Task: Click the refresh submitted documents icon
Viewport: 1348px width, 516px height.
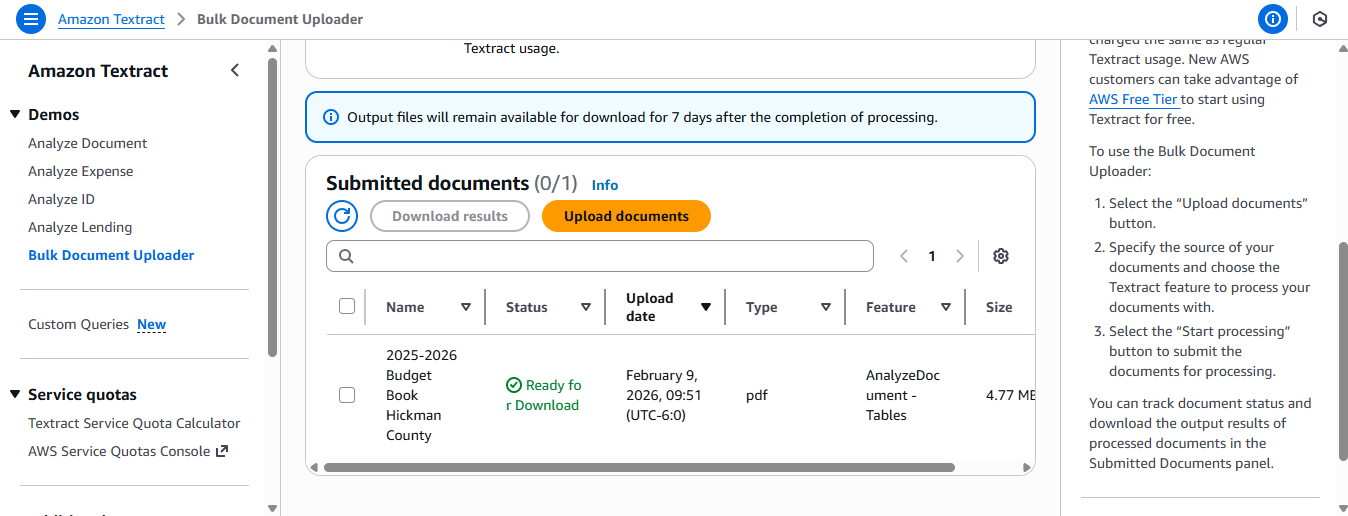Action: (x=342, y=216)
